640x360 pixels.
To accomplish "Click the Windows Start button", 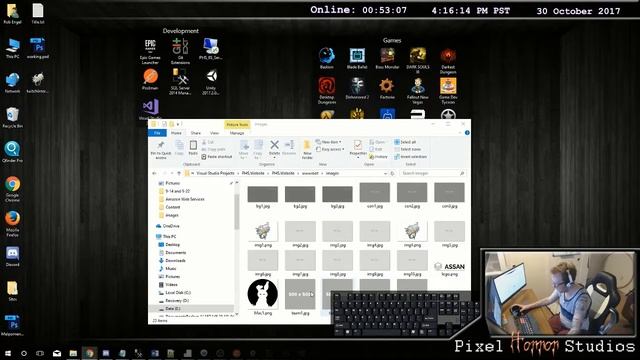I will (7, 353).
